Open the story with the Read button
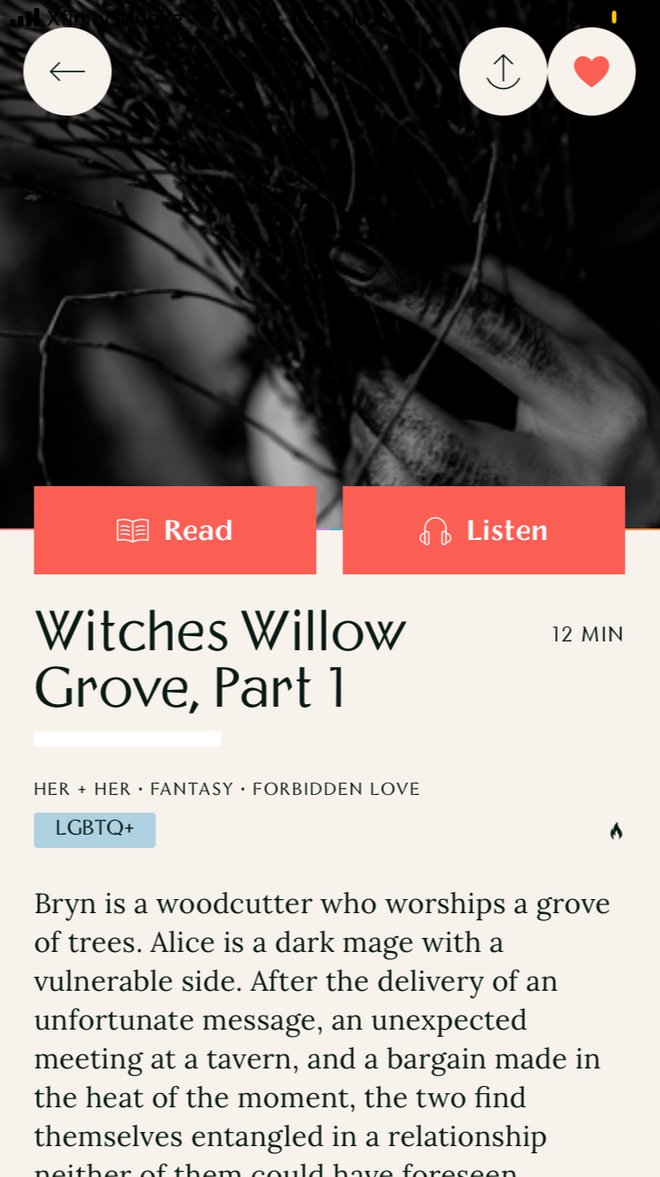Screen dimensions: 660x1177 [175, 530]
